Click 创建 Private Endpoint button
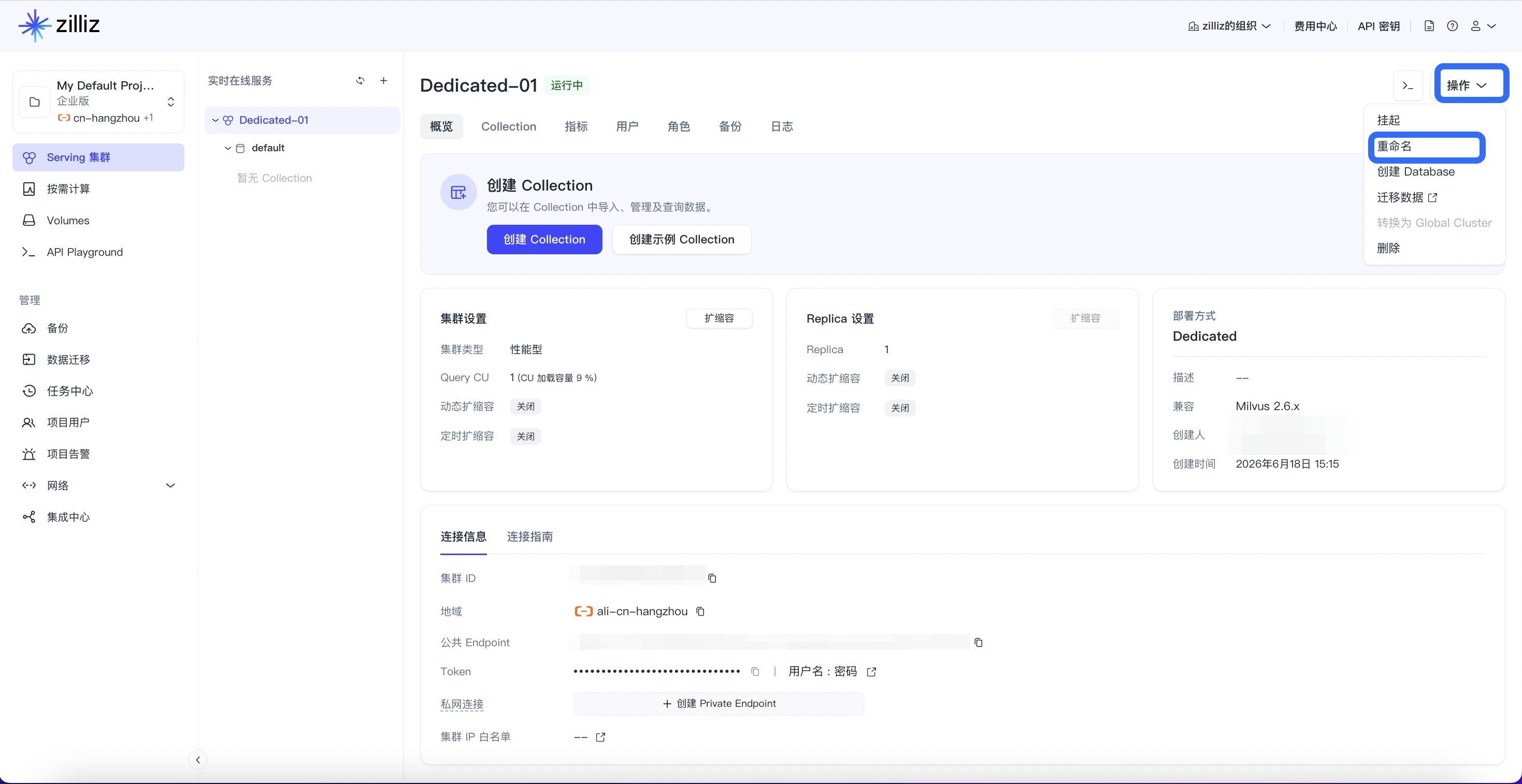Image resolution: width=1522 pixels, height=784 pixels. point(719,703)
